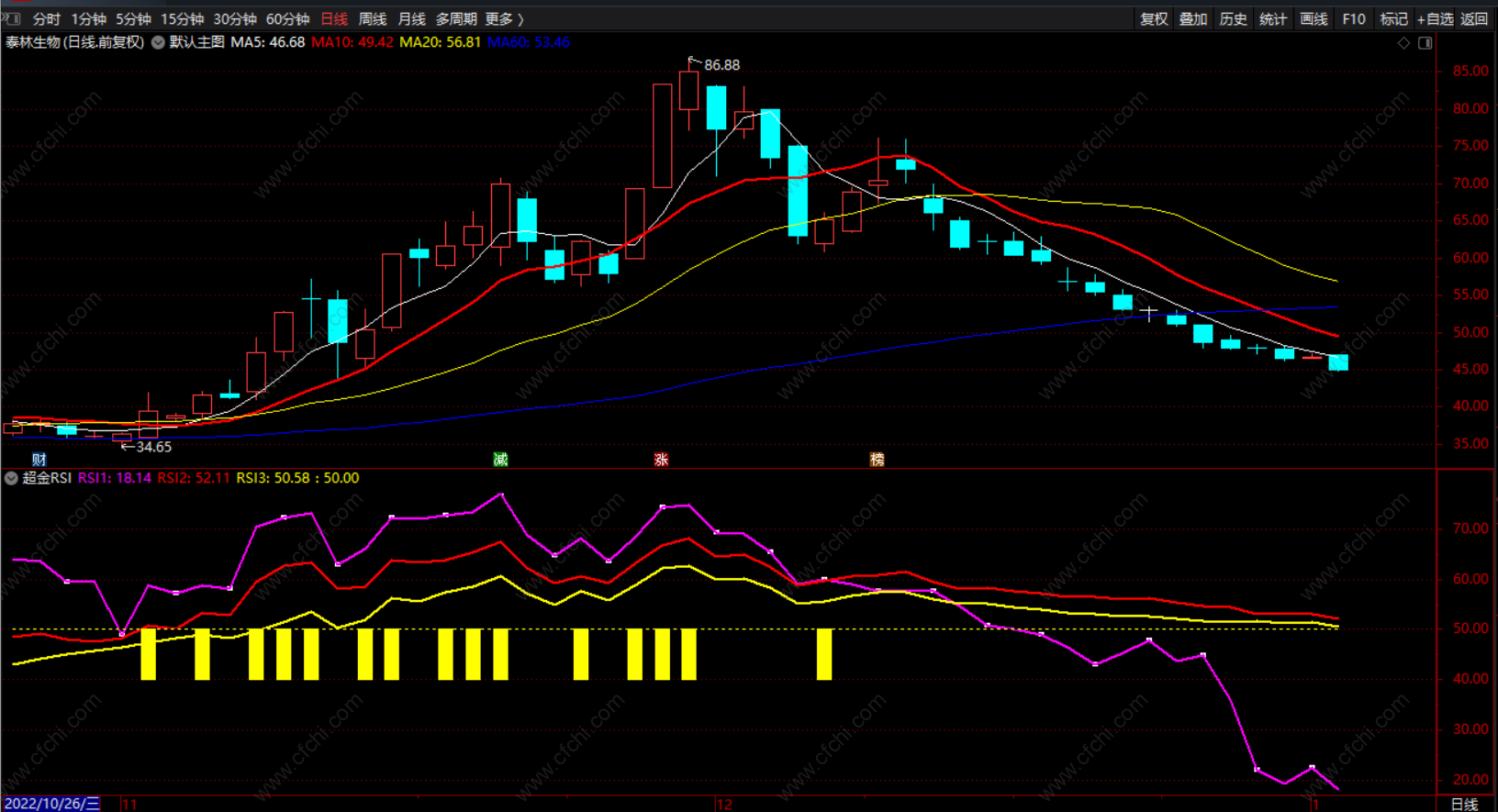Switch to 月线 monthly chart
1498x812 pixels.
412,19
